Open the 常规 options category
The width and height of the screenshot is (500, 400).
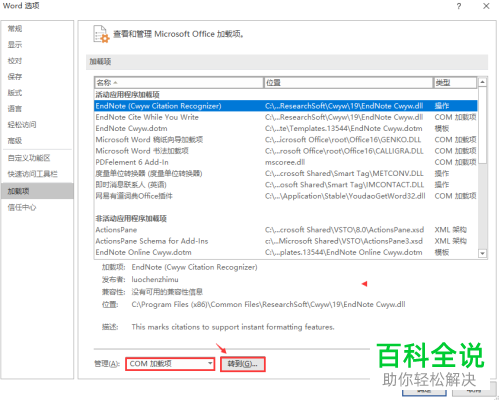15,29
